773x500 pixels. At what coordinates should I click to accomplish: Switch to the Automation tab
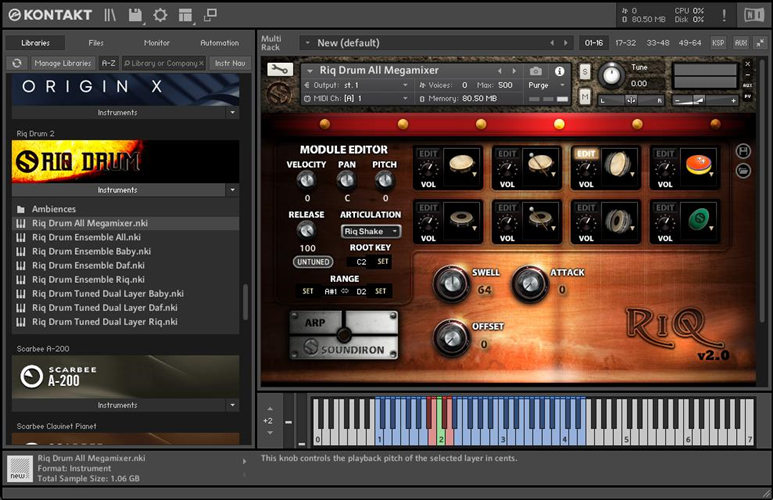(219, 43)
